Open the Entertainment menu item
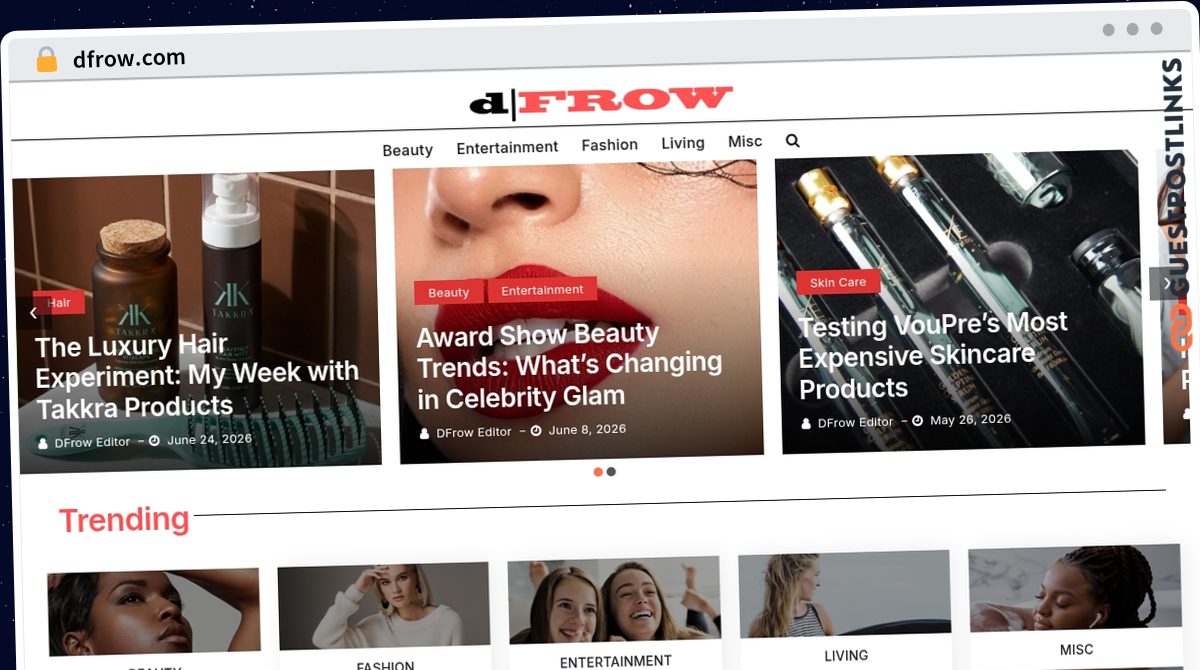This screenshot has width=1200, height=670. (507, 147)
